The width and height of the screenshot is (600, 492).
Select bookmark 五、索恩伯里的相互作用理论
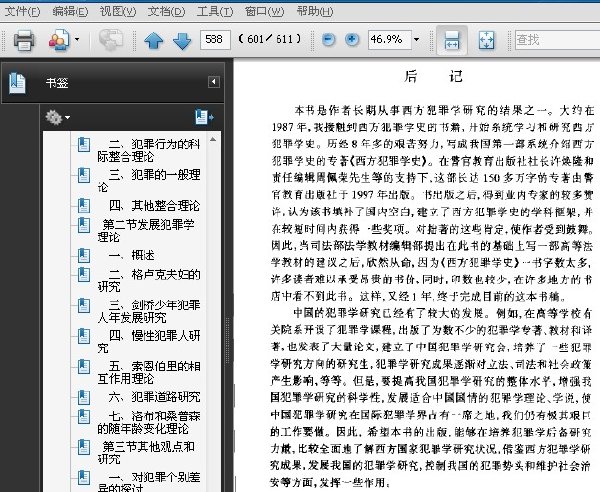coord(148,372)
